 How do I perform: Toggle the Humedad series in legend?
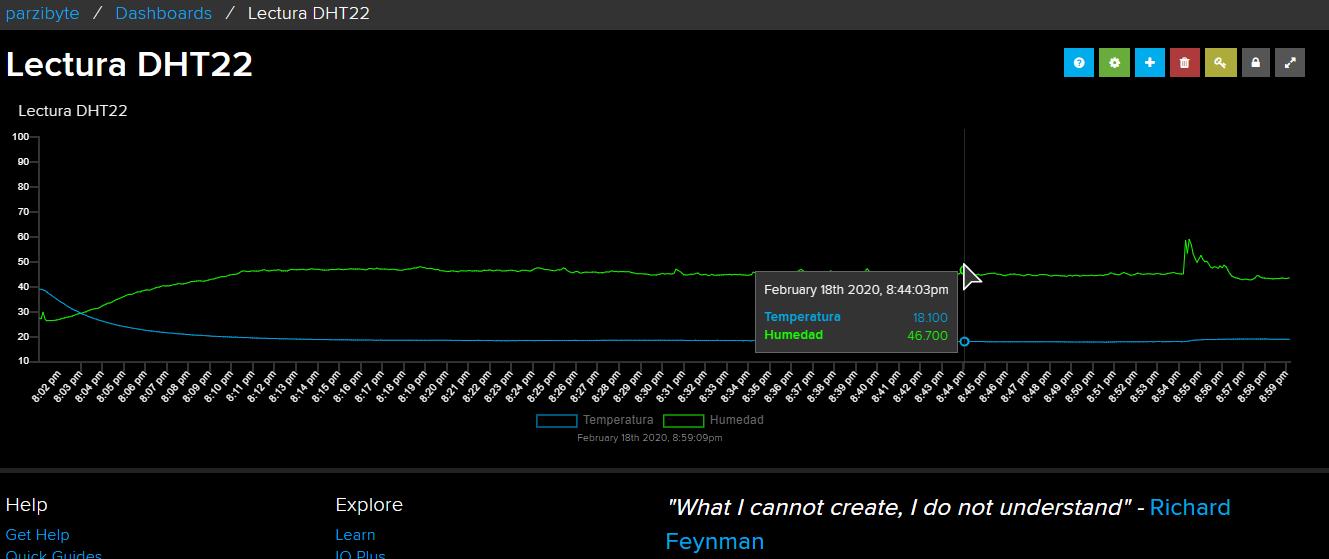tap(736, 420)
